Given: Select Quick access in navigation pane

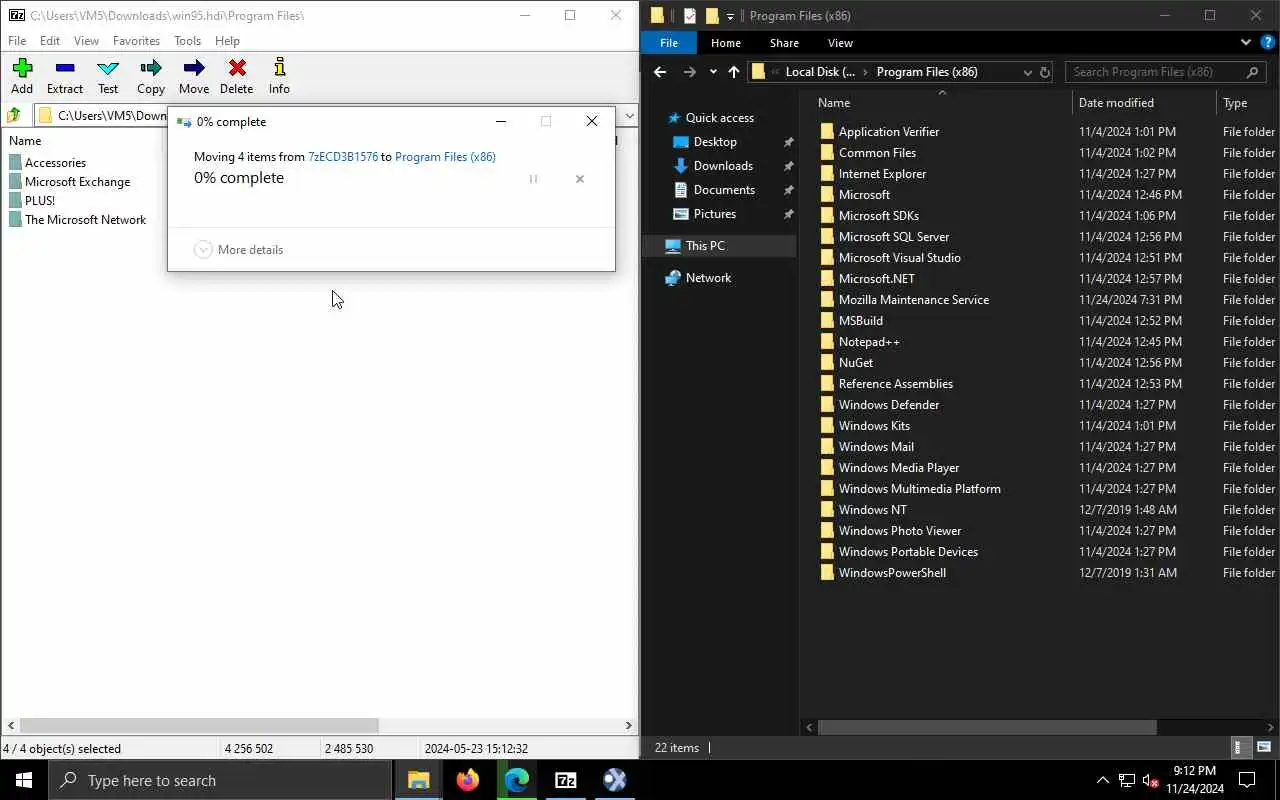Looking at the screenshot, I should (x=720, y=118).
